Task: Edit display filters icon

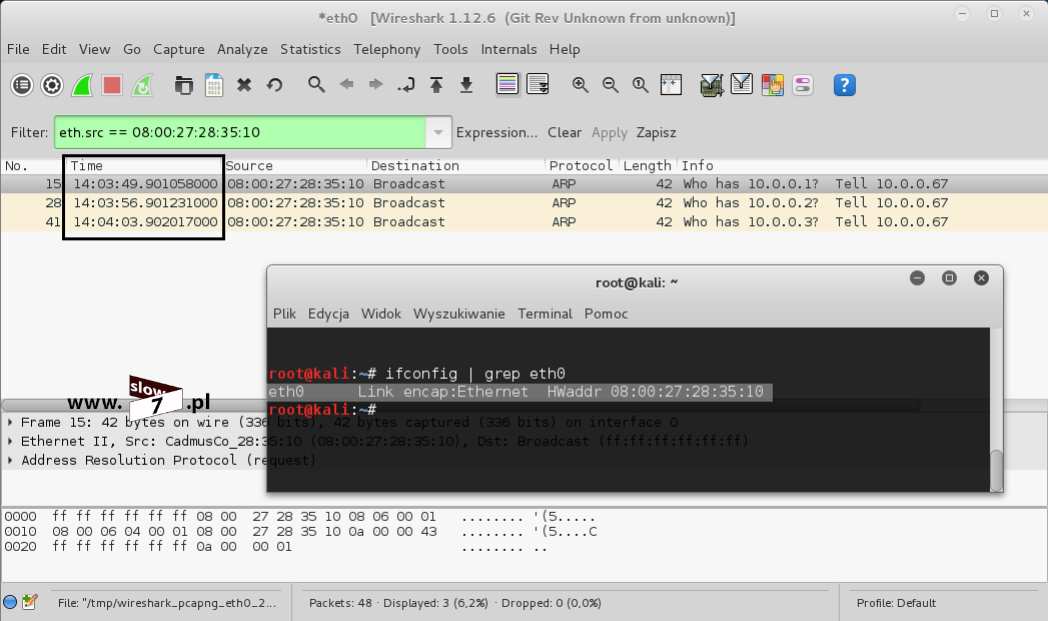Action: point(742,85)
